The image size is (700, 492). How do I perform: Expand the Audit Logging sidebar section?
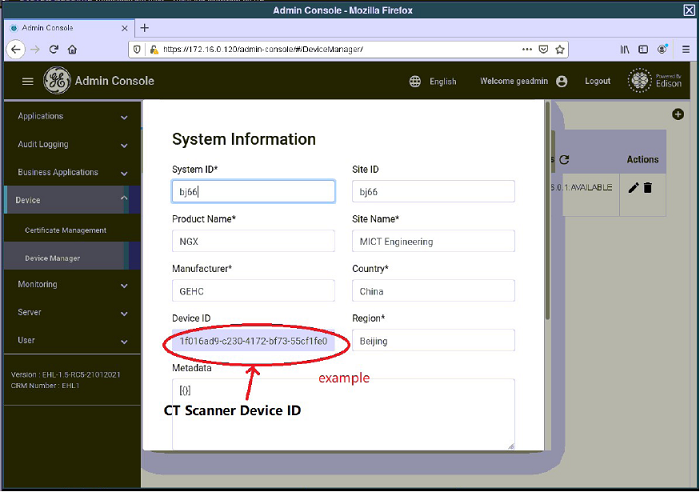[x=70, y=144]
